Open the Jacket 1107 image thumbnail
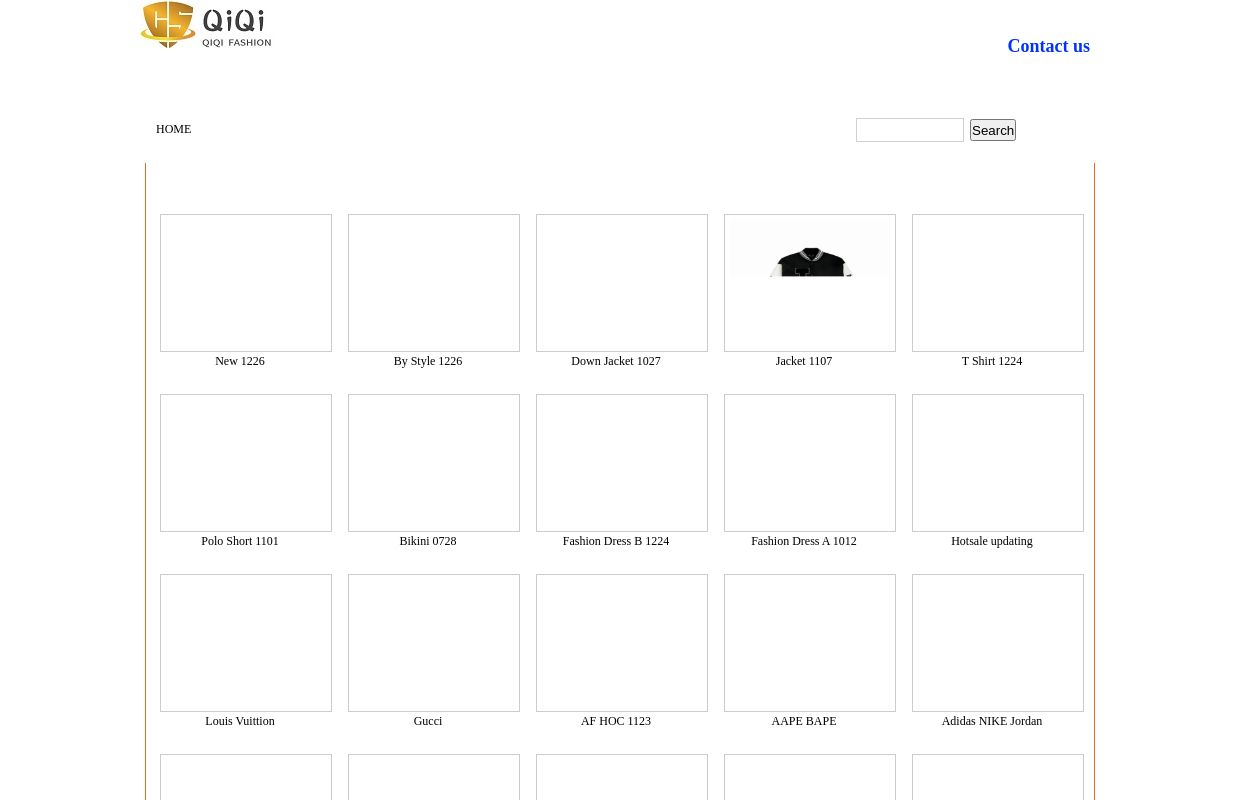 [810, 283]
